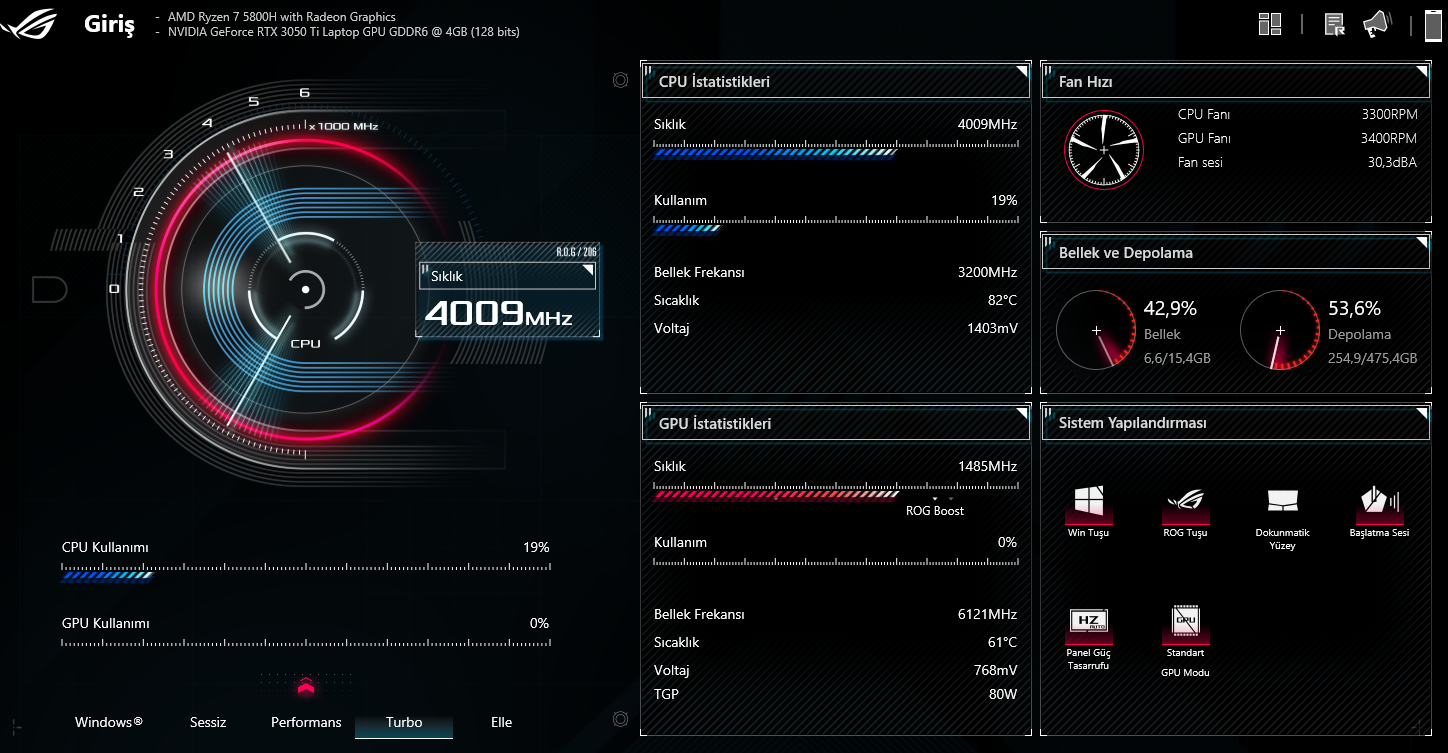Open the gear icon beside the TGP row
Viewport: 1448px width, 753px height.
pyautogui.click(x=620, y=719)
